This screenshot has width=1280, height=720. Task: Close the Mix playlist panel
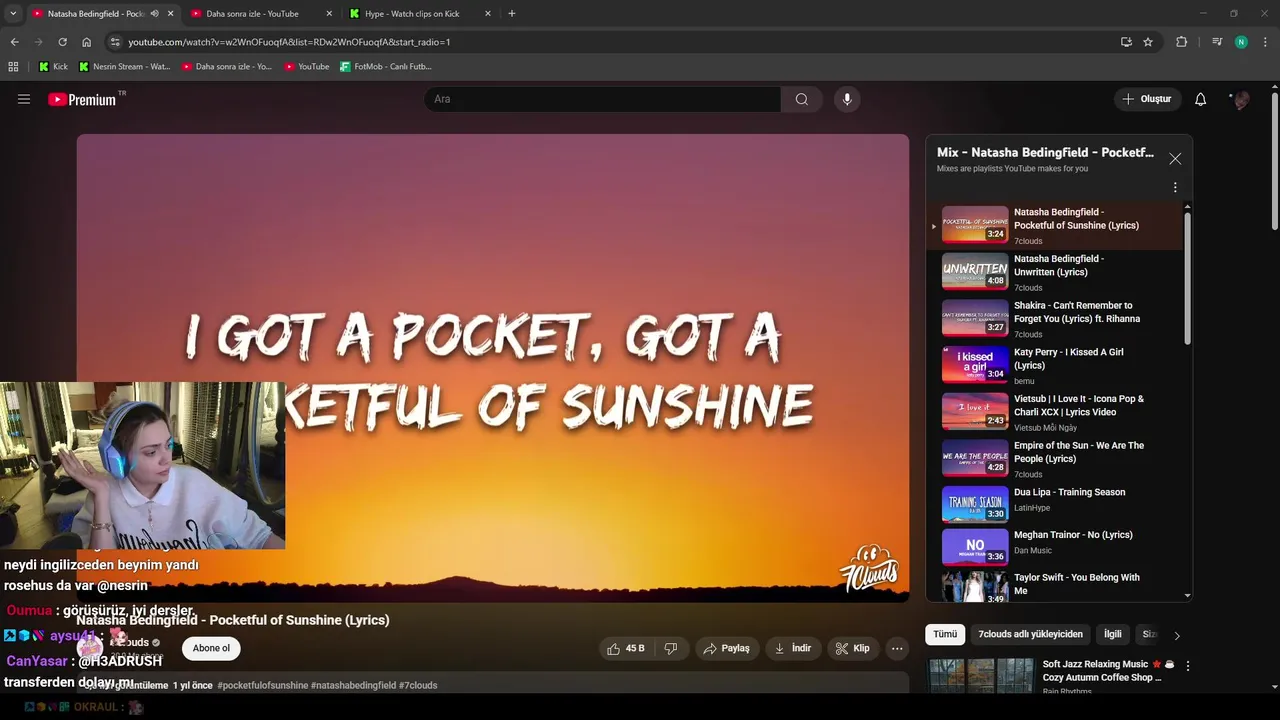(x=1175, y=158)
